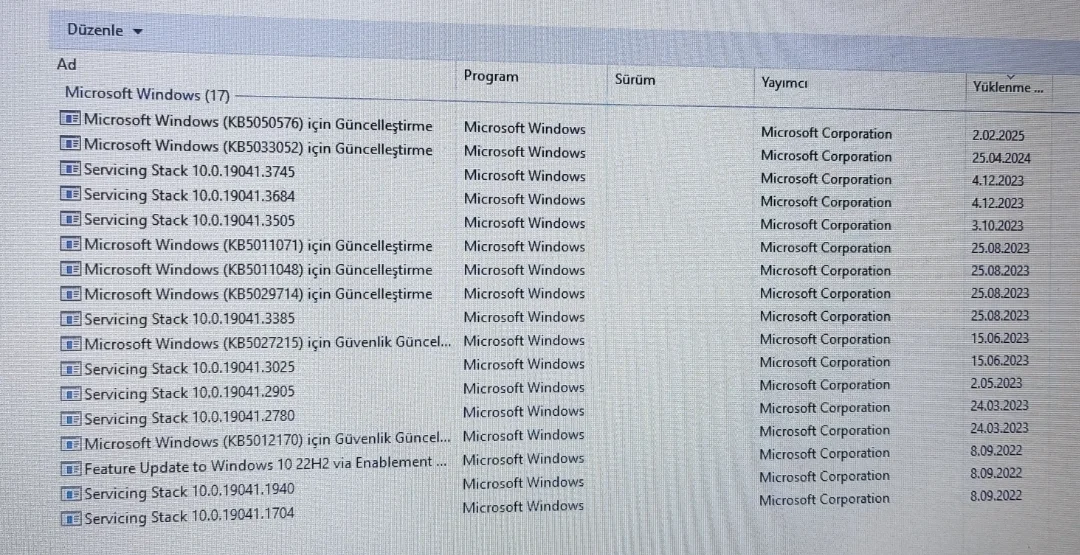Click icon of Servicing Stack 10.0.19041.1704
Viewport: 1080px width, 555px height.
click(x=70, y=518)
